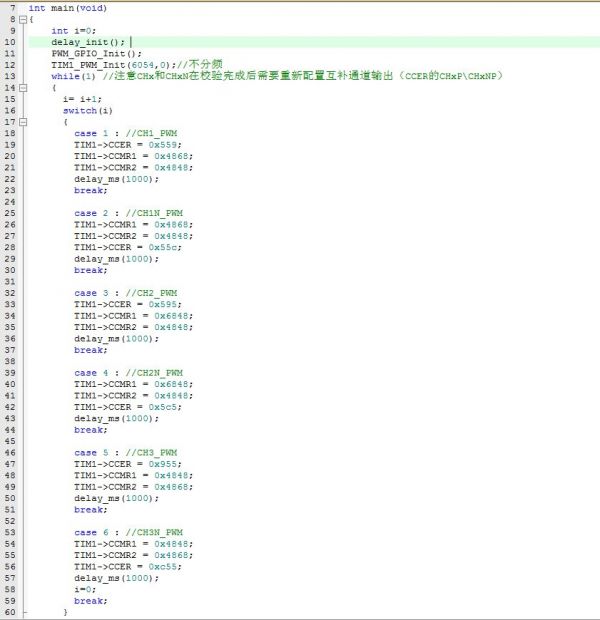Image resolution: width=600 pixels, height=620 pixels.
Task: Click hex value 0x955 on line 47
Action: point(164,464)
